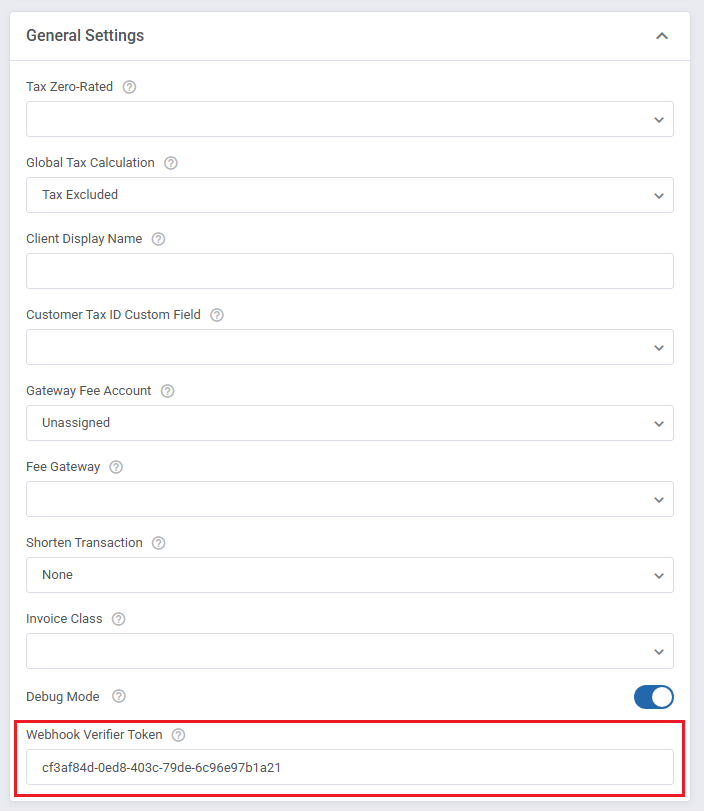
Task: Disable the Debug Mode toggle
Action: coord(654,697)
